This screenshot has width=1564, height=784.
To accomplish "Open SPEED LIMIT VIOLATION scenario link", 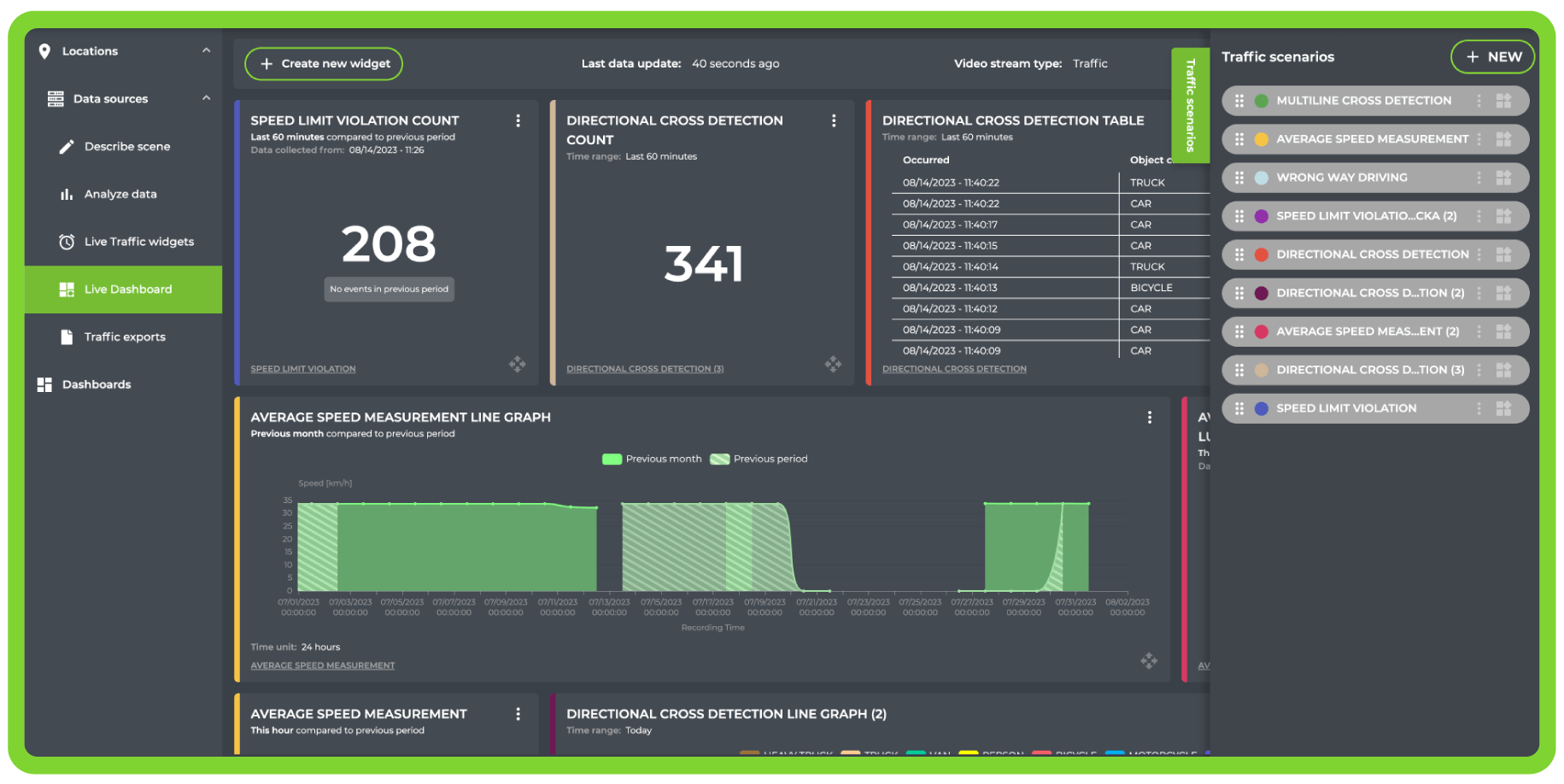I will (303, 369).
